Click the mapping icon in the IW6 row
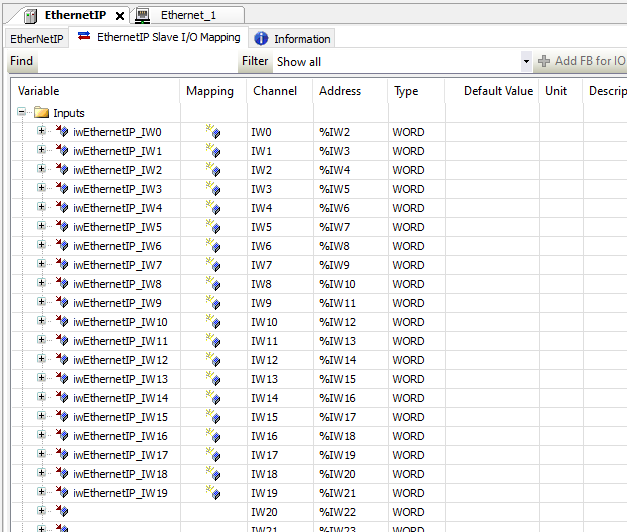The width and height of the screenshot is (627, 532). click(x=213, y=245)
